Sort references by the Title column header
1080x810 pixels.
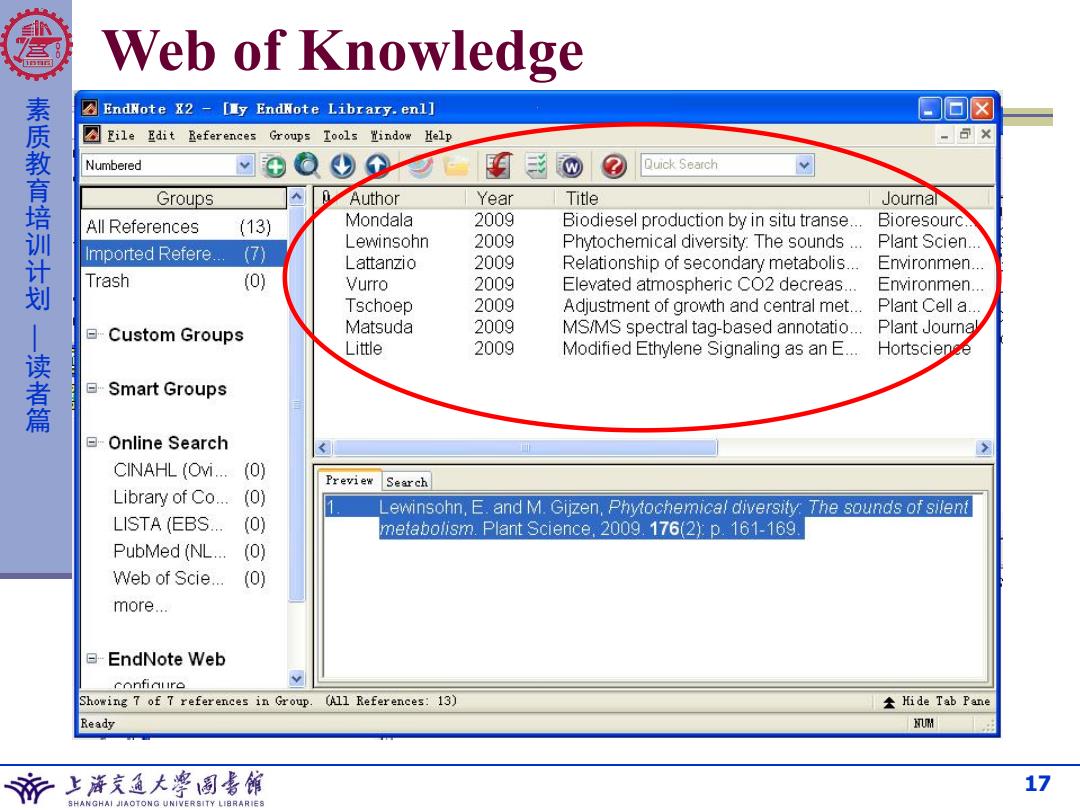coord(712,198)
